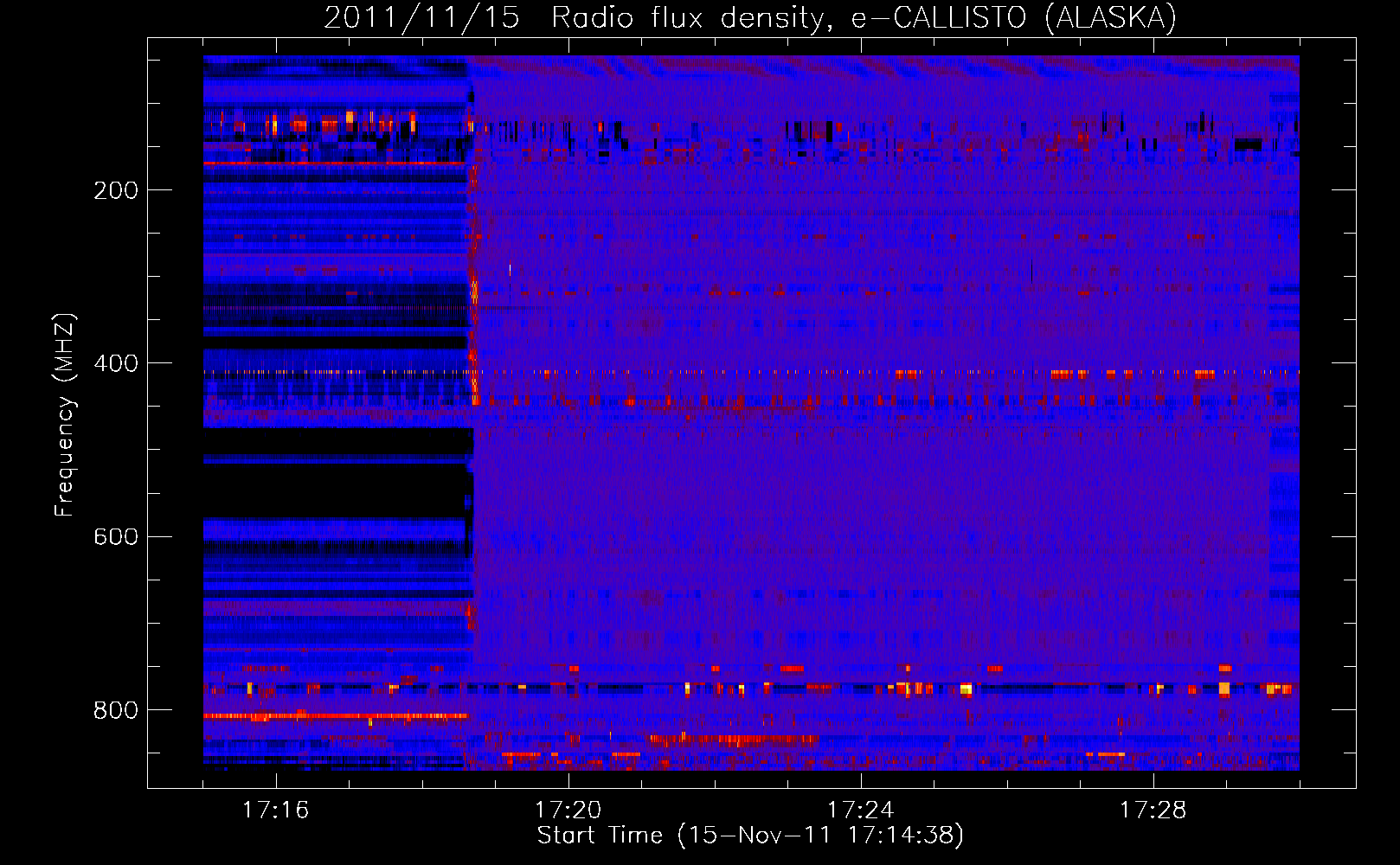Click the '17:20' time tick label

click(568, 810)
